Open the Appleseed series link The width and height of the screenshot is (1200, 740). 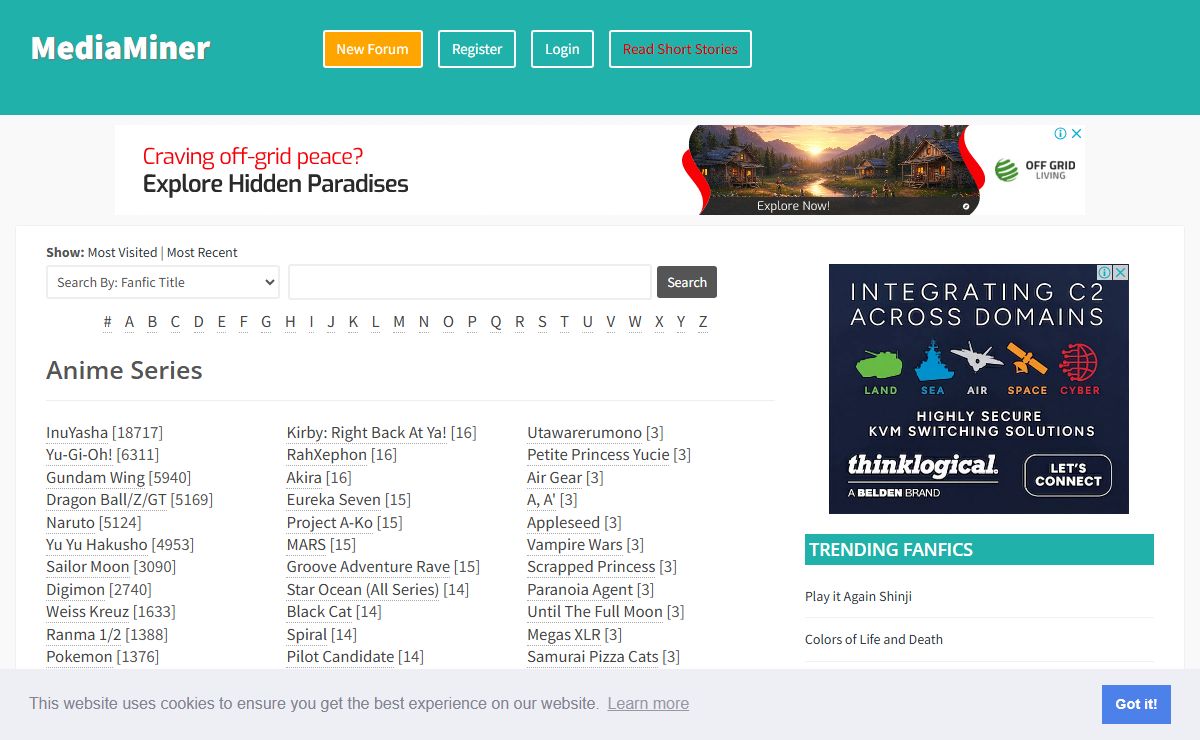[563, 523]
